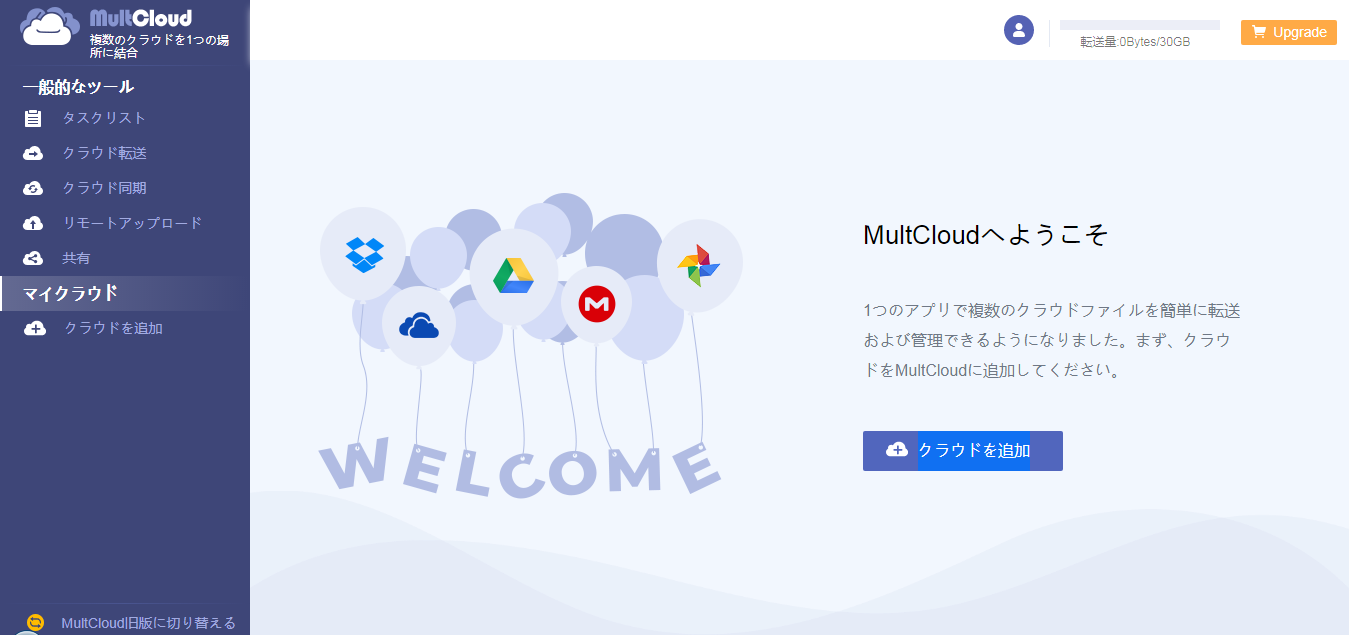The height and width of the screenshot is (635, 1349).
Task: Switch to MultCloud旧版に切り替える link
Action: pos(148,623)
